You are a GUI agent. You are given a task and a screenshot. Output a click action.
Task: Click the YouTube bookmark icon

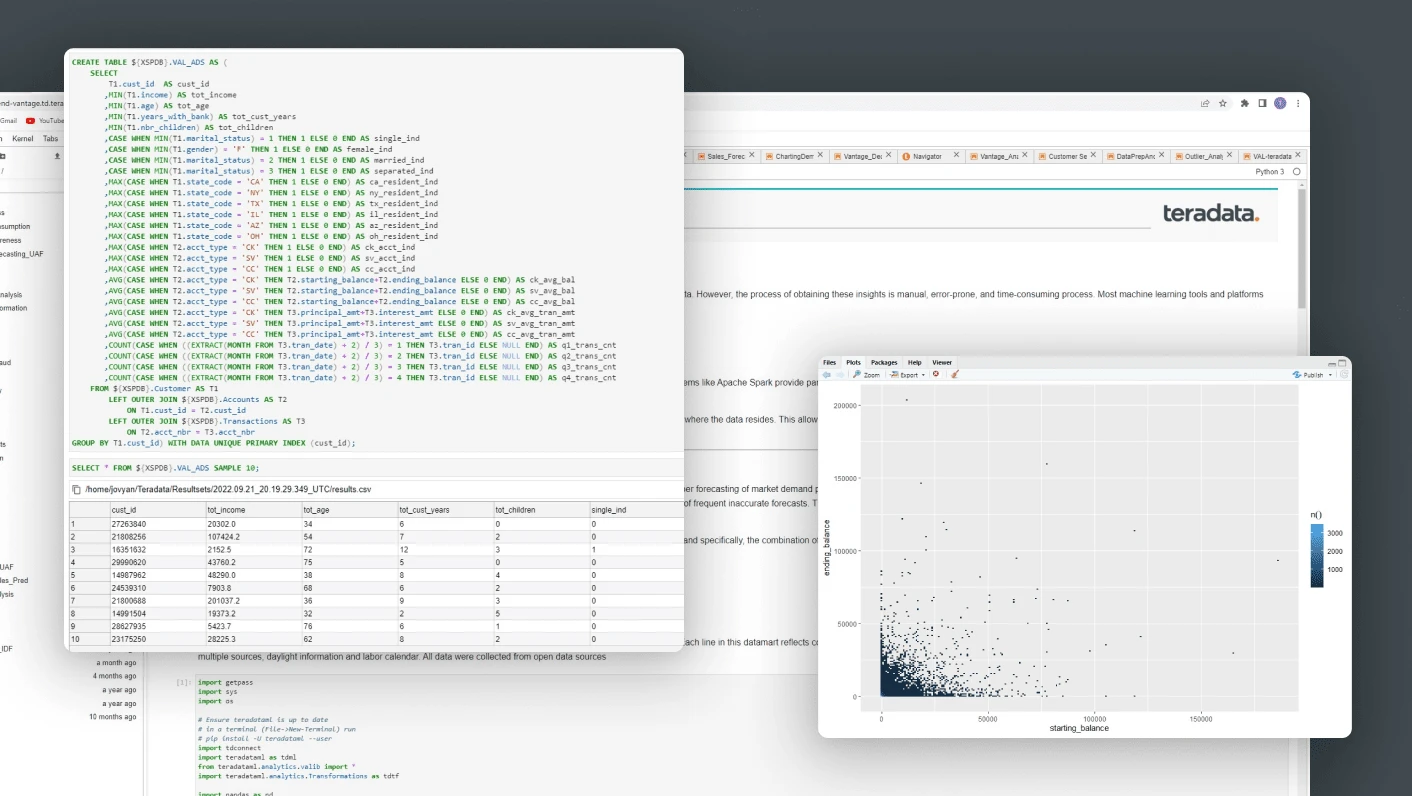(x=31, y=120)
